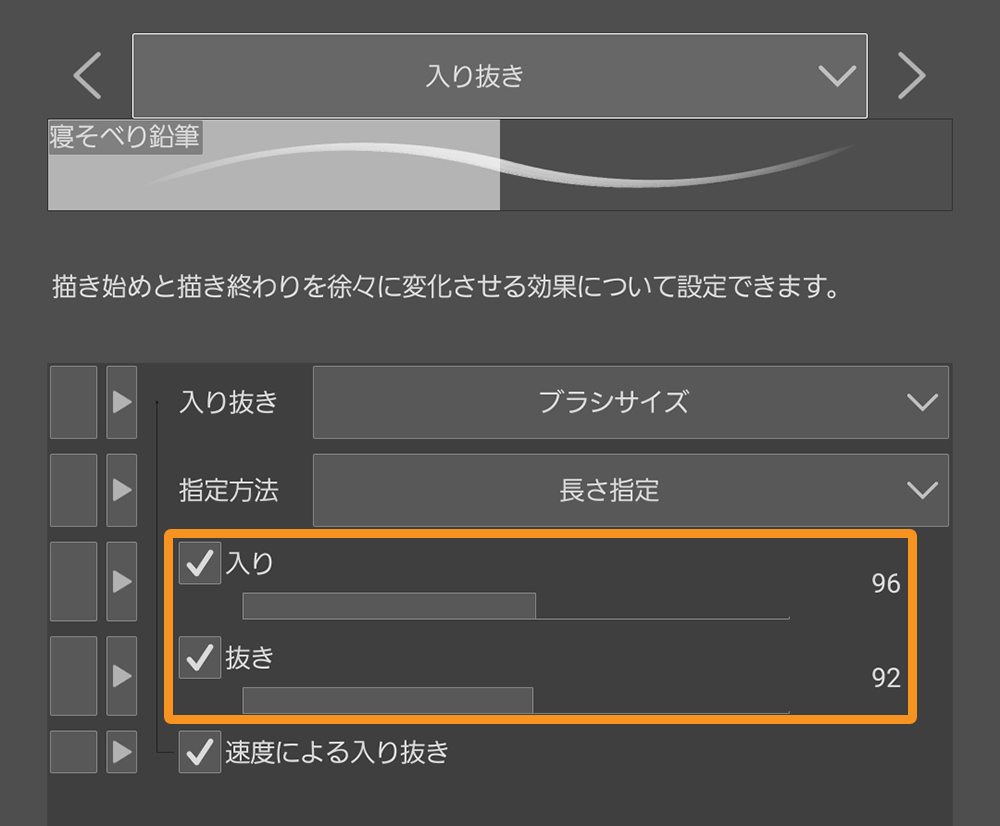Screen dimensions: 1000x826
Task: Open the 入り抜き category dropdown
Action: pos(499,76)
